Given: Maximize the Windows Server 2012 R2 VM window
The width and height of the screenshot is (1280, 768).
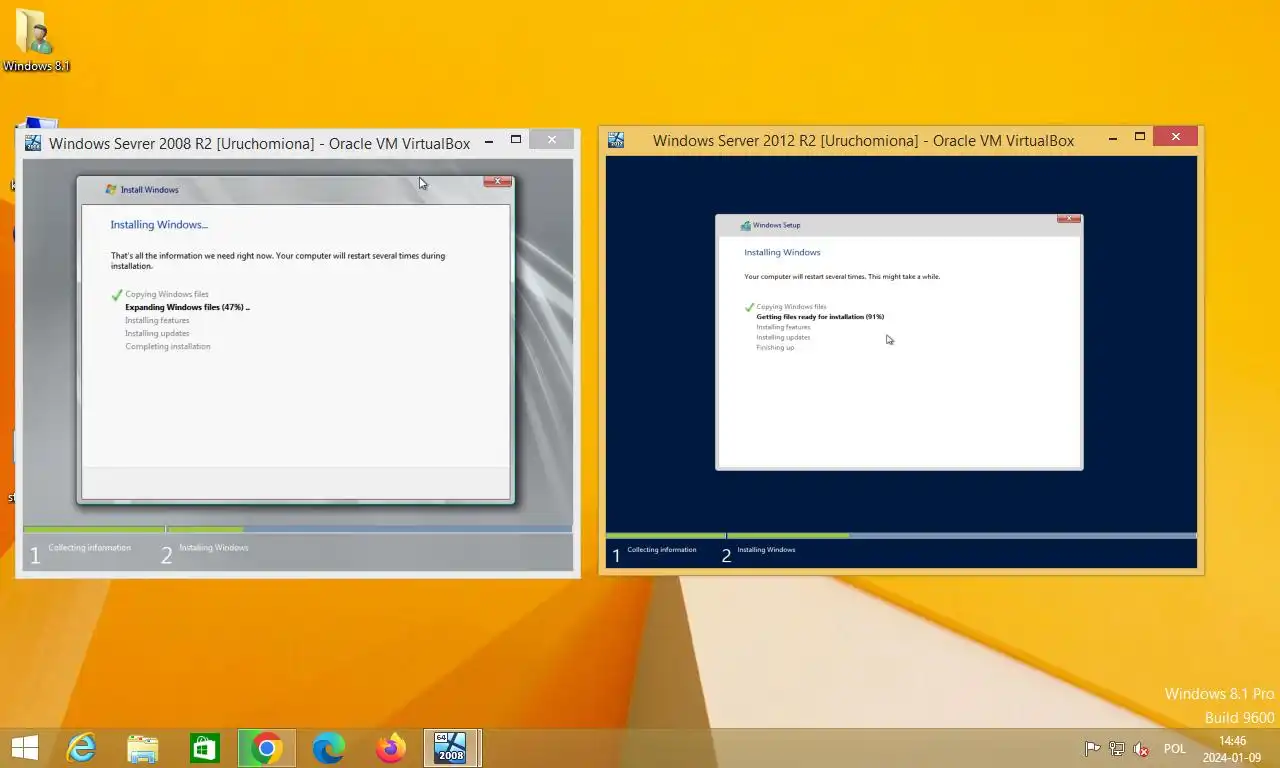Looking at the screenshot, I should pyautogui.click(x=1139, y=136).
